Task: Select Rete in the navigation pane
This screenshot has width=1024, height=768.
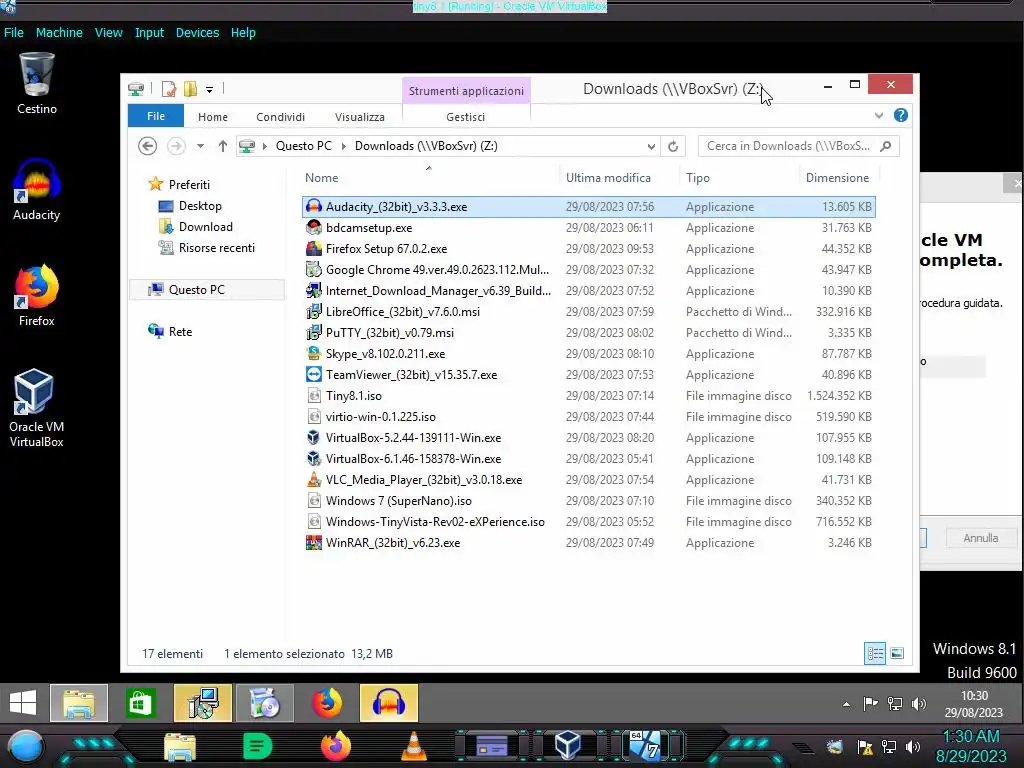Action: click(x=180, y=331)
